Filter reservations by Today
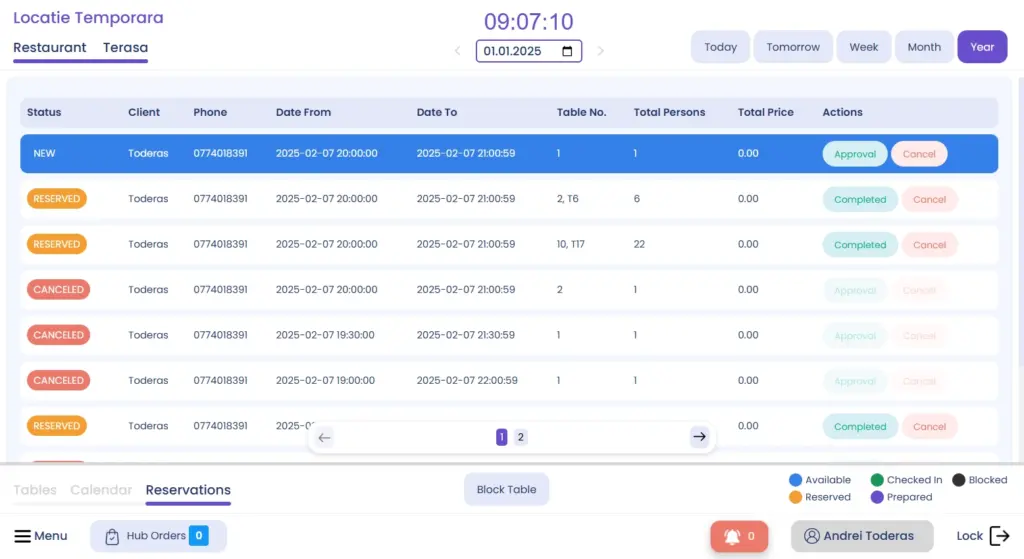 click(x=720, y=47)
